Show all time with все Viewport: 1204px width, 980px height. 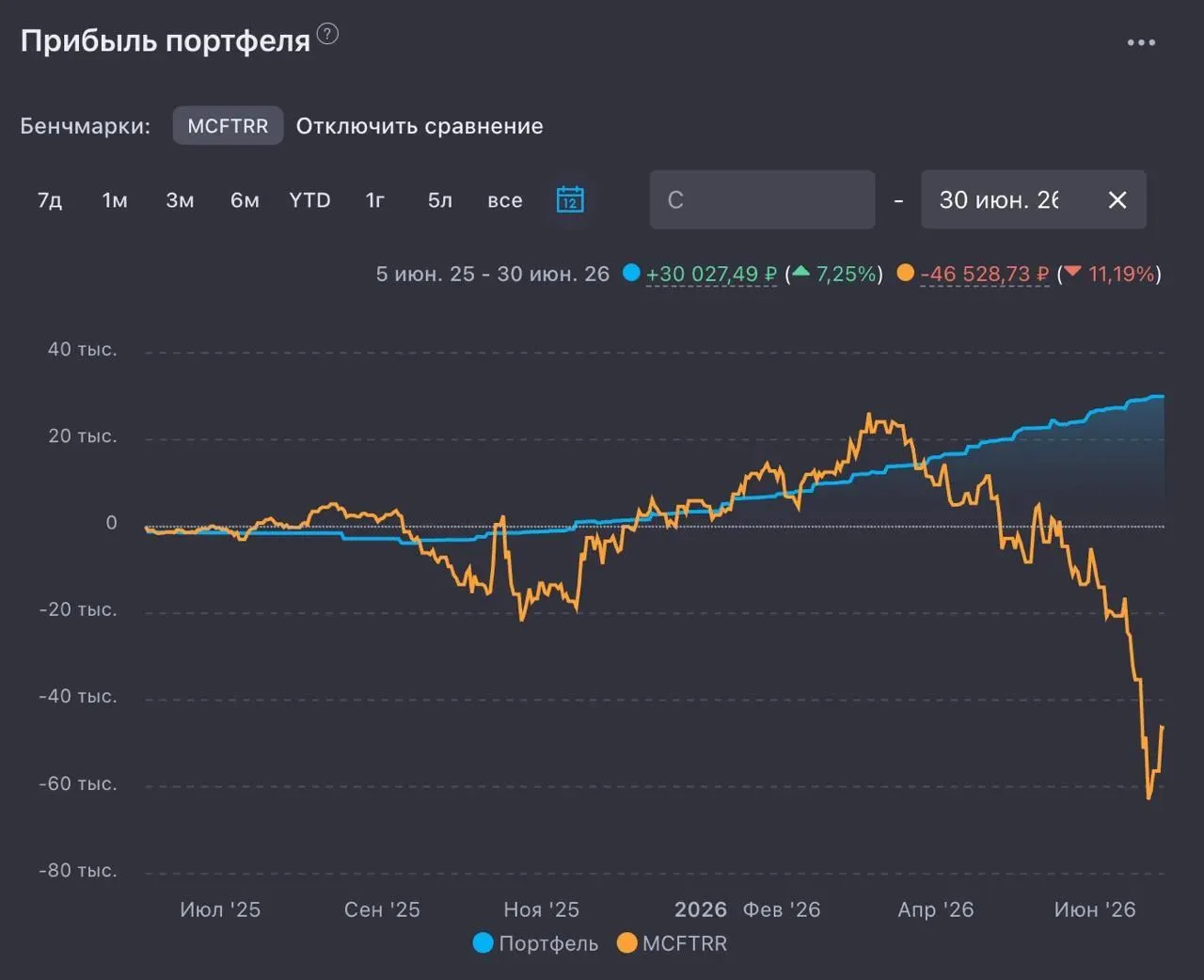pyautogui.click(x=505, y=199)
